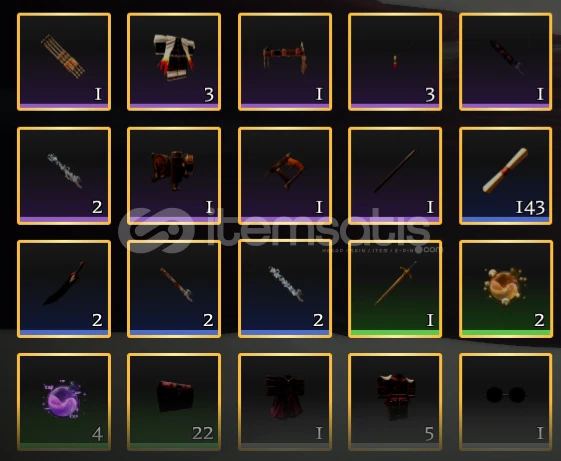Image resolution: width=561 pixels, height=461 pixels.
Task: Pick the purple-tier icy sword with count 2
Action: pos(64,176)
